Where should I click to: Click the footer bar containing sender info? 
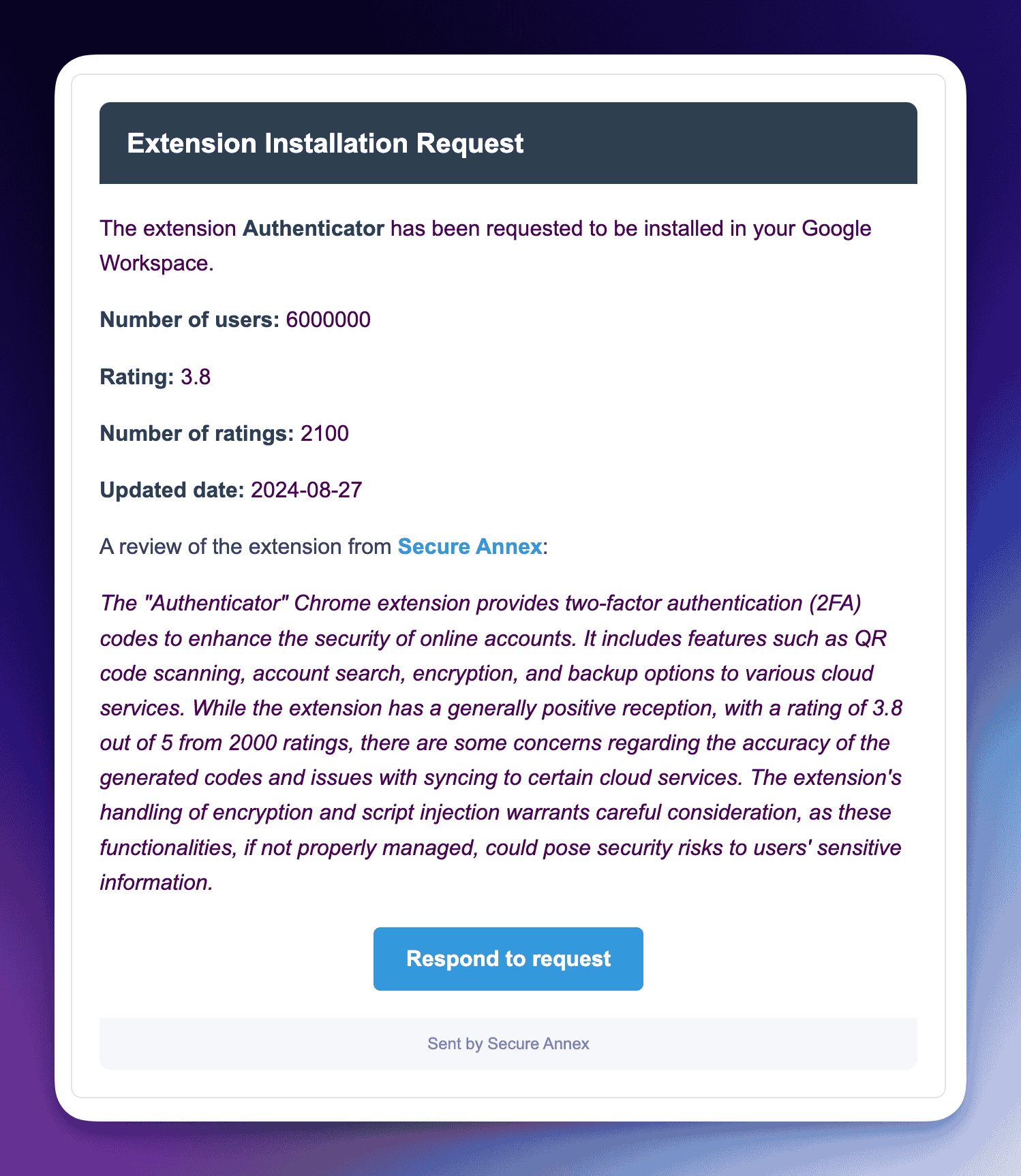tap(508, 1043)
